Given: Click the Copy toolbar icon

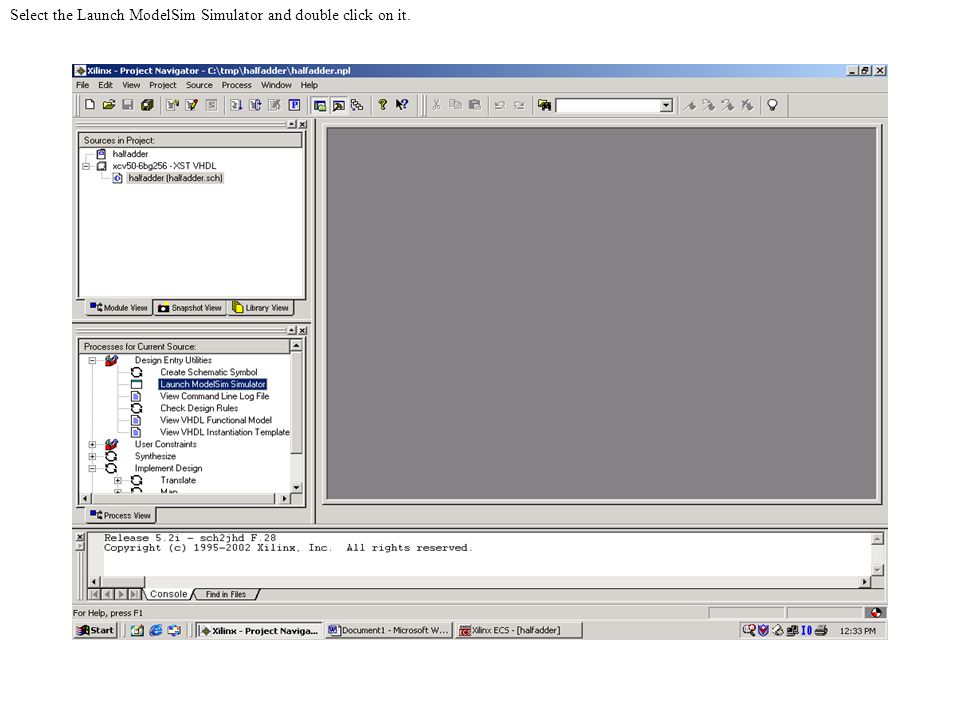Looking at the screenshot, I should point(456,105).
